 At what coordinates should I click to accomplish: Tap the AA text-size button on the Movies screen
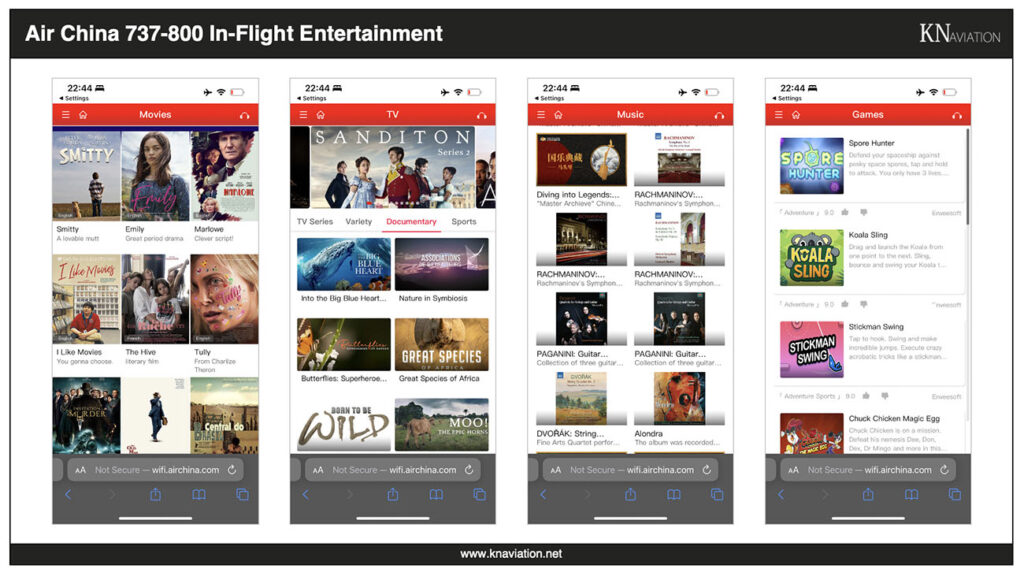click(x=80, y=470)
